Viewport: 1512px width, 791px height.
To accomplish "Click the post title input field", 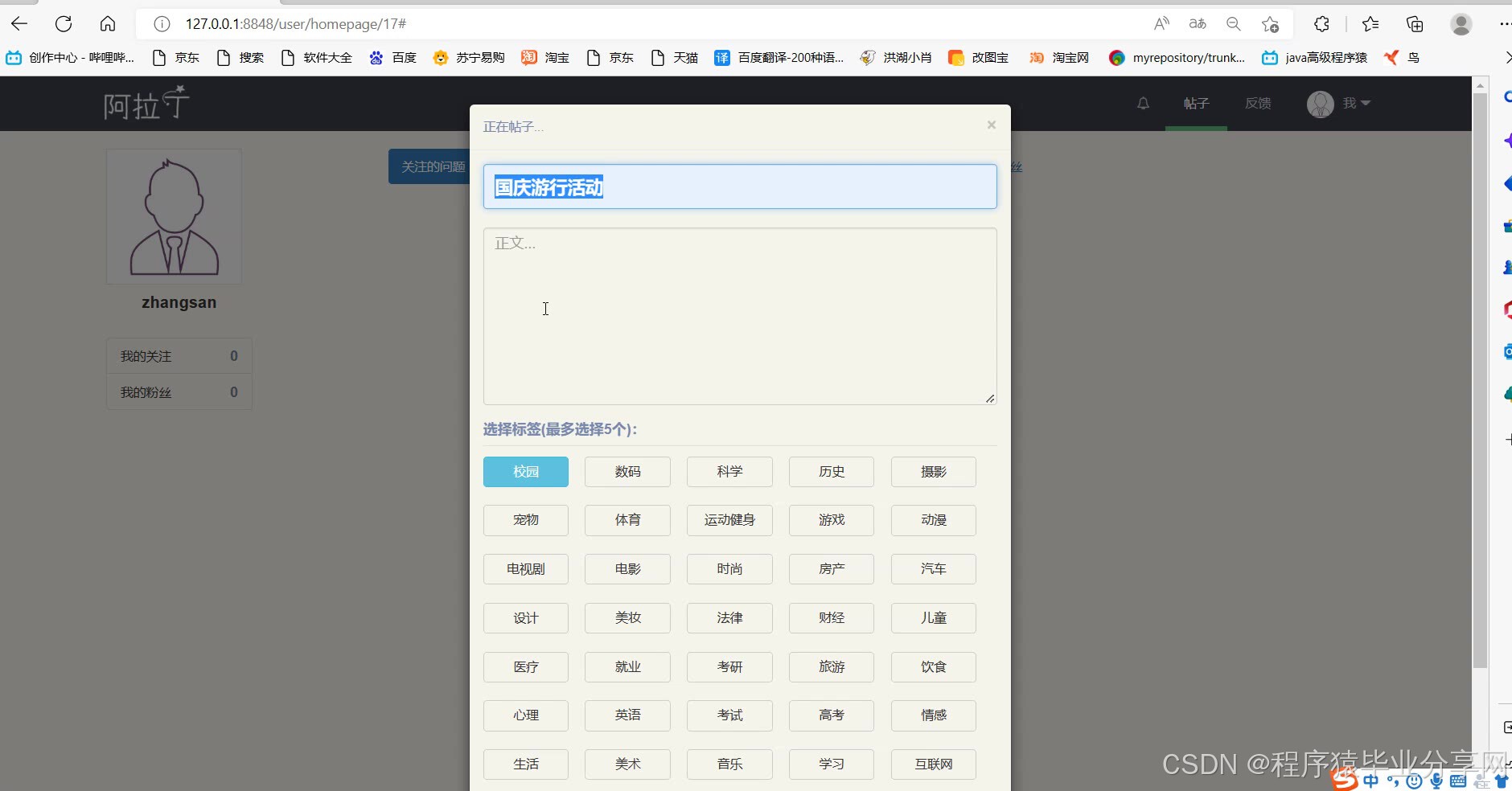I will point(740,186).
